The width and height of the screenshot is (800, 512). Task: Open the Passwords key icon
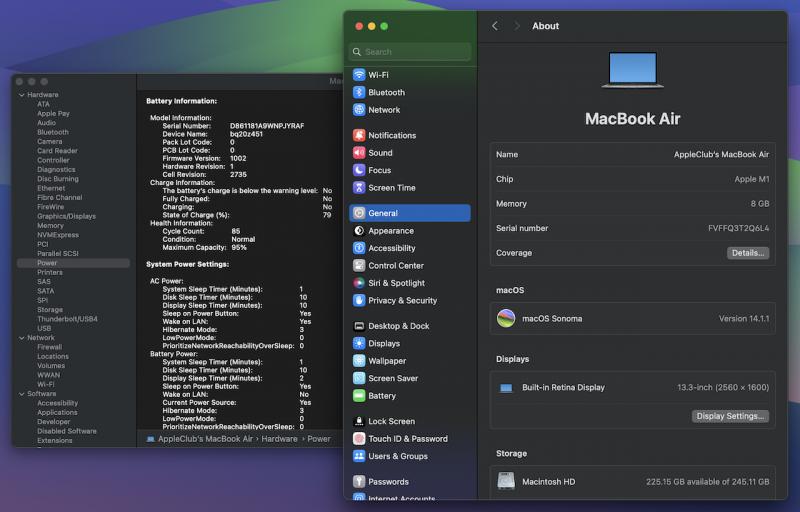pyautogui.click(x=359, y=481)
